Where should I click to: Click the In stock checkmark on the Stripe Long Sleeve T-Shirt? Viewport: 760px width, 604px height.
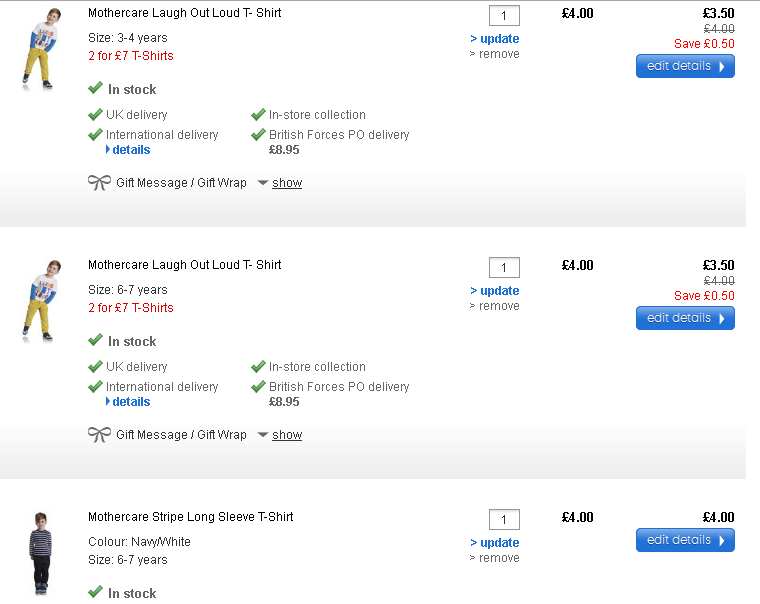click(96, 592)
